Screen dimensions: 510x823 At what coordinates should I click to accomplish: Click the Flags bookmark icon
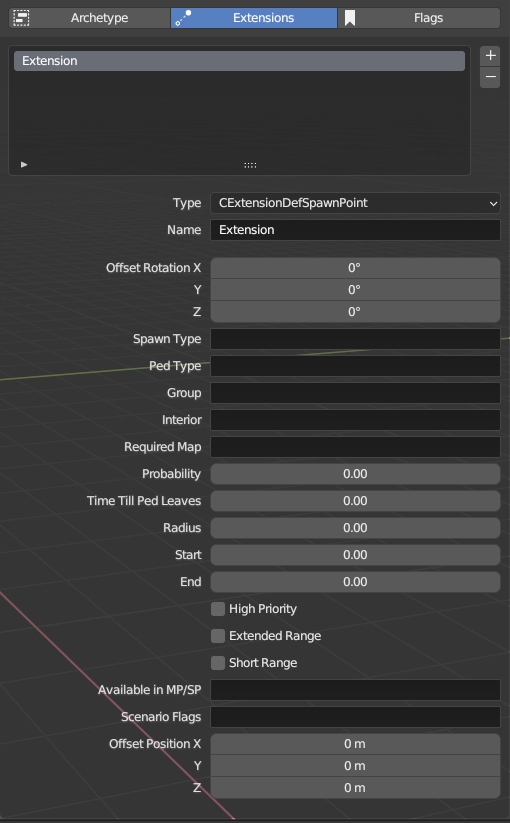pos(350,18)
